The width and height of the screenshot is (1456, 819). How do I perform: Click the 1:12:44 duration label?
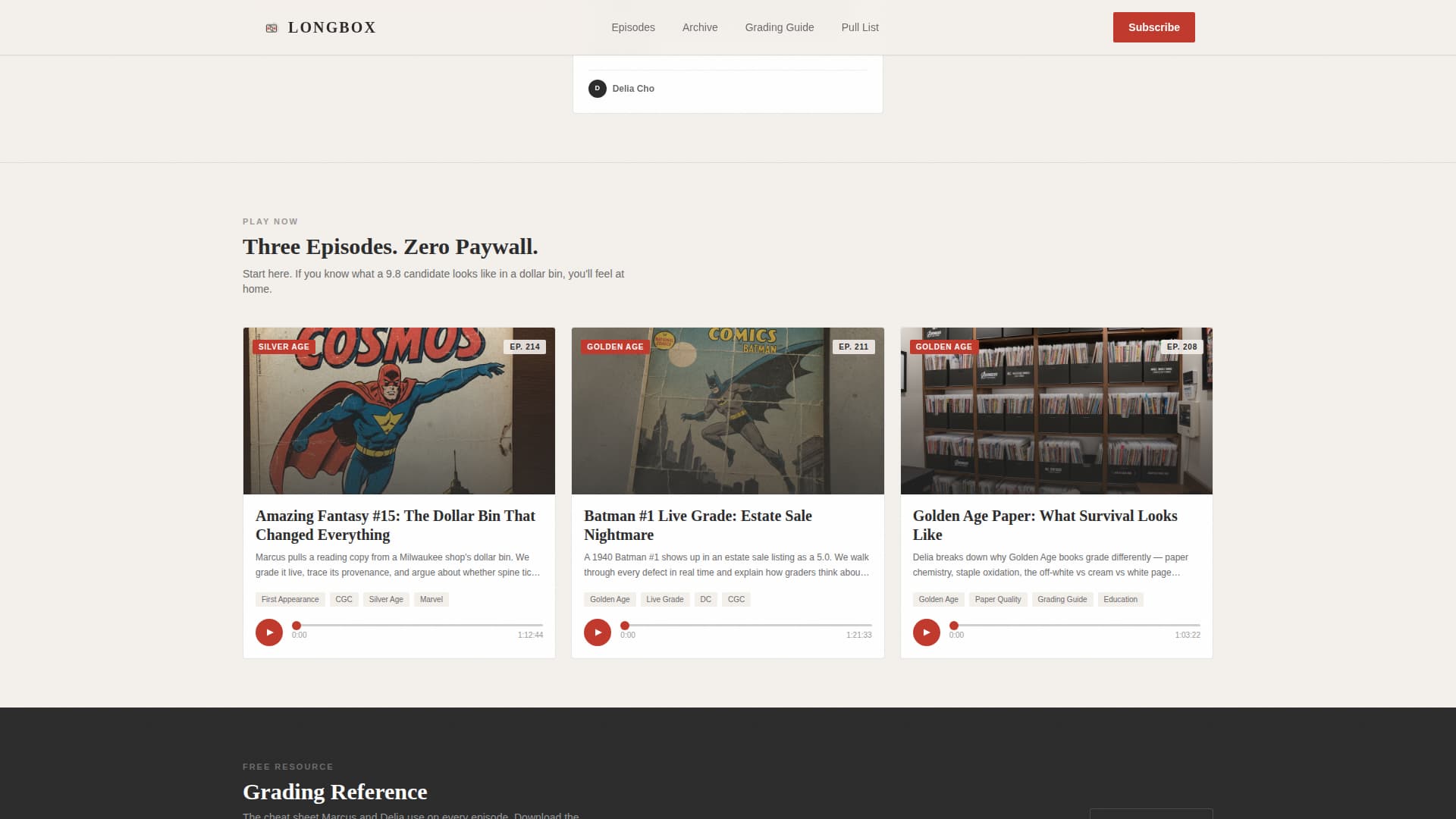click(x=530, y=635)
